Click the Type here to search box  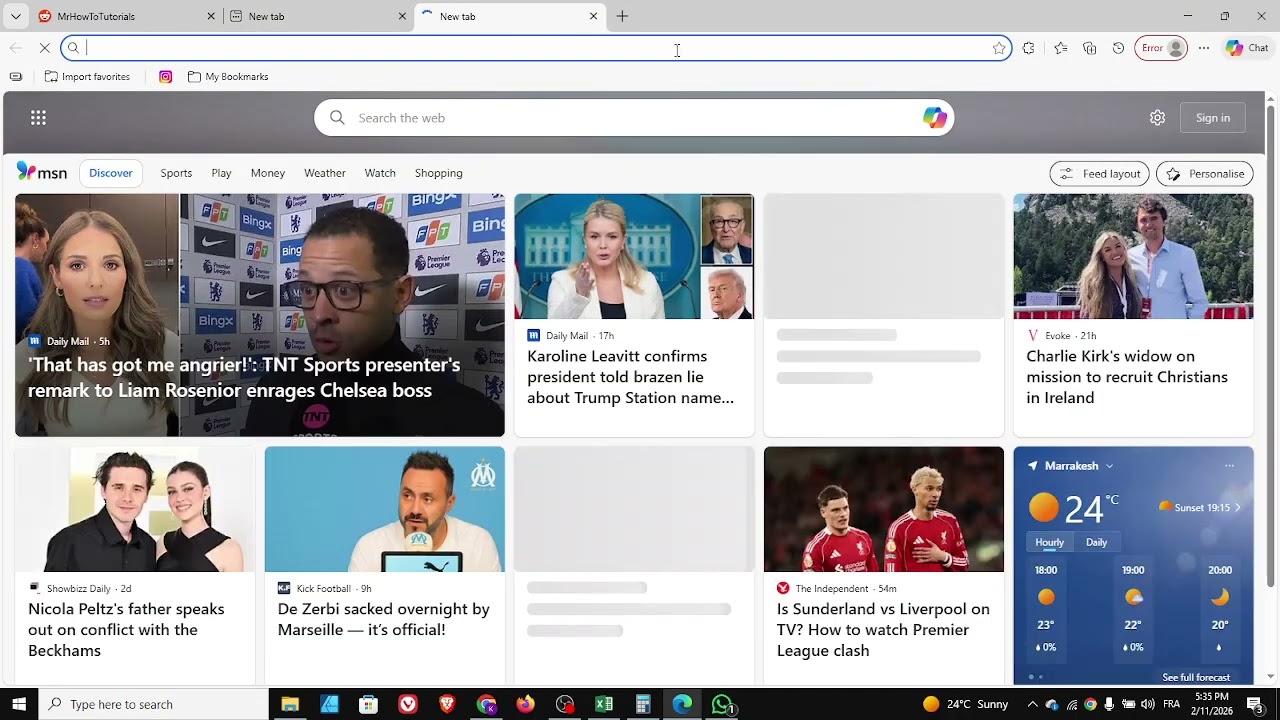tap(153, 704)
